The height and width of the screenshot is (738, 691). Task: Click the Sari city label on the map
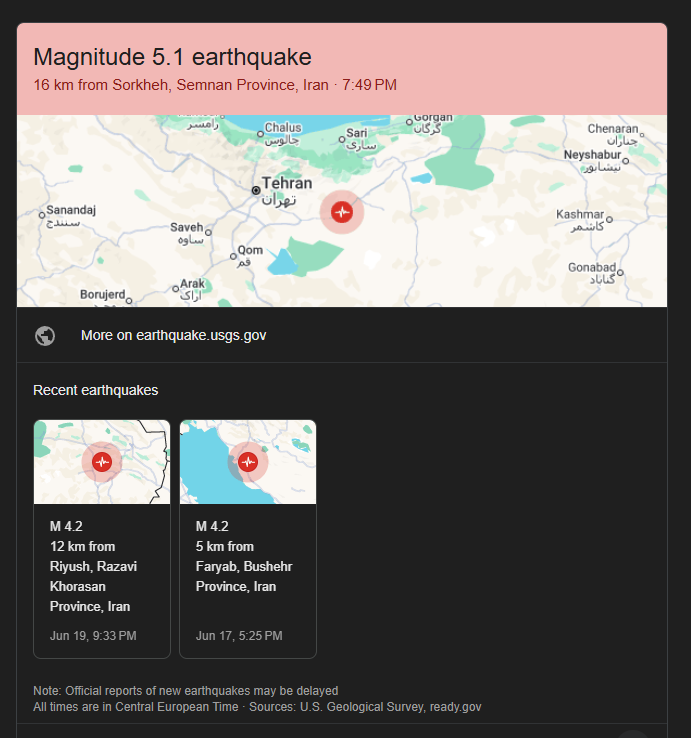pos(357,133)
